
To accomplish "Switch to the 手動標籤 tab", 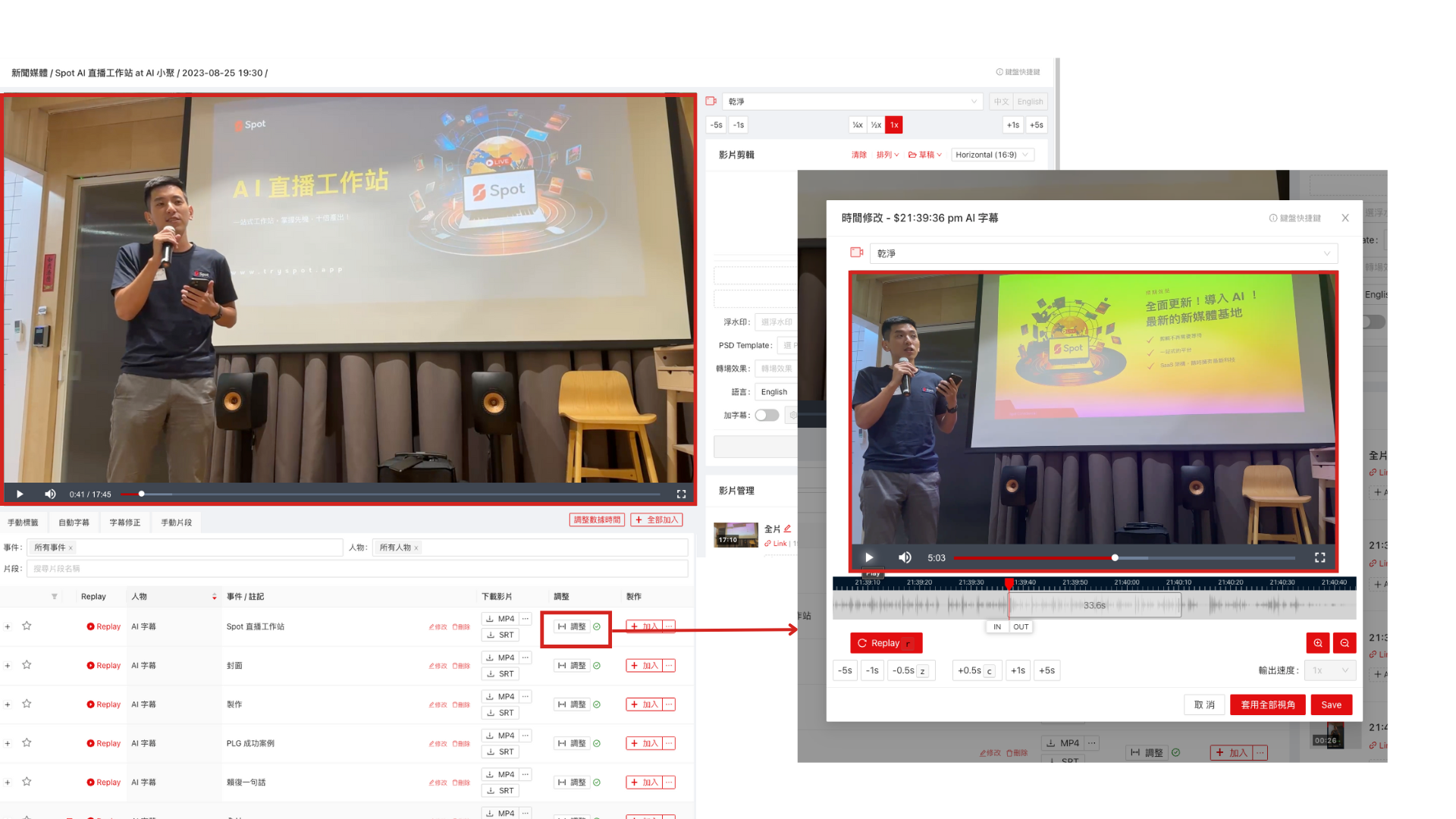I will click(23, 522).
